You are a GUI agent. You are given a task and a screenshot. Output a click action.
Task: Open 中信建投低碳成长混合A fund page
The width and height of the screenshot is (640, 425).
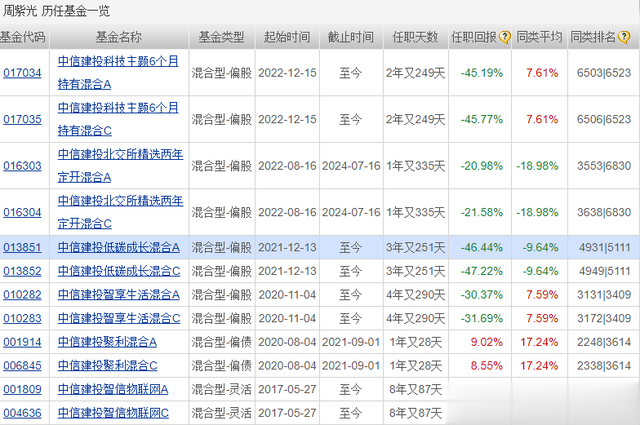click(x=118, y=247)
